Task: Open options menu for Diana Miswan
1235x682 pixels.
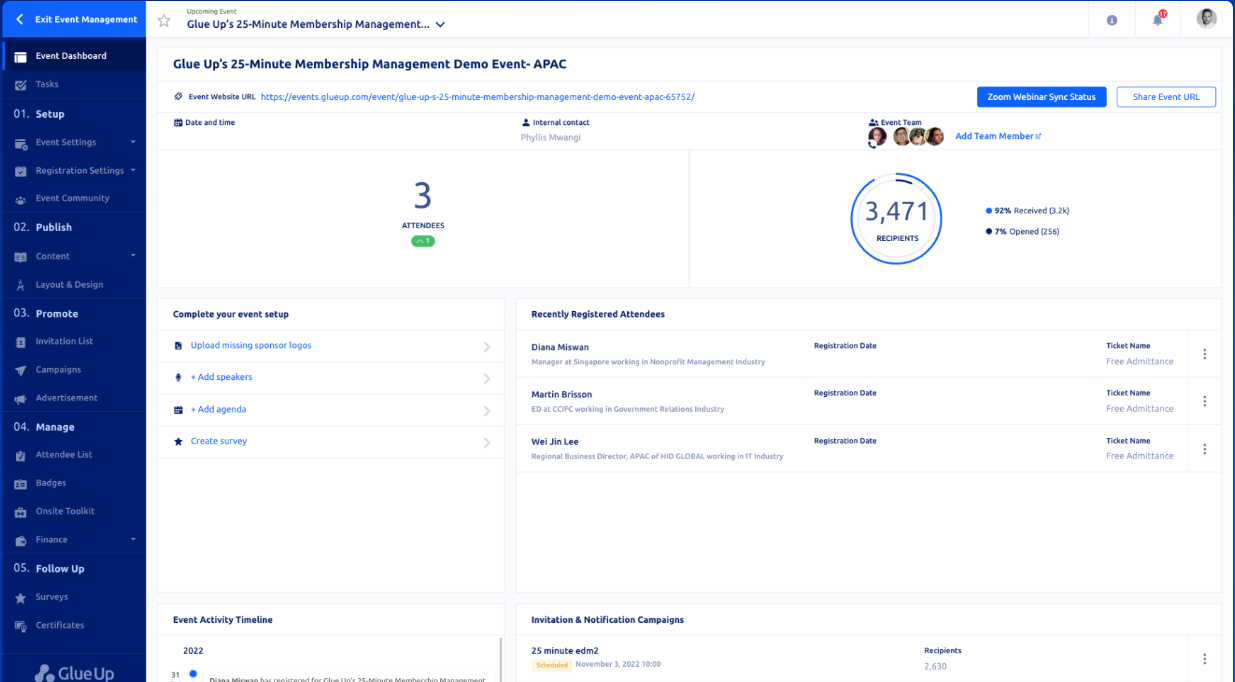Action: pos(1204,354)
